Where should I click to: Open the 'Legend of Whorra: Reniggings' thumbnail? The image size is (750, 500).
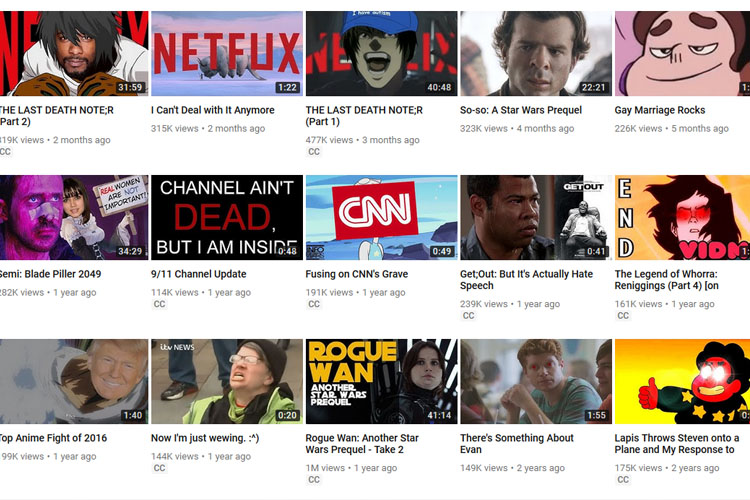pos(682,218)
